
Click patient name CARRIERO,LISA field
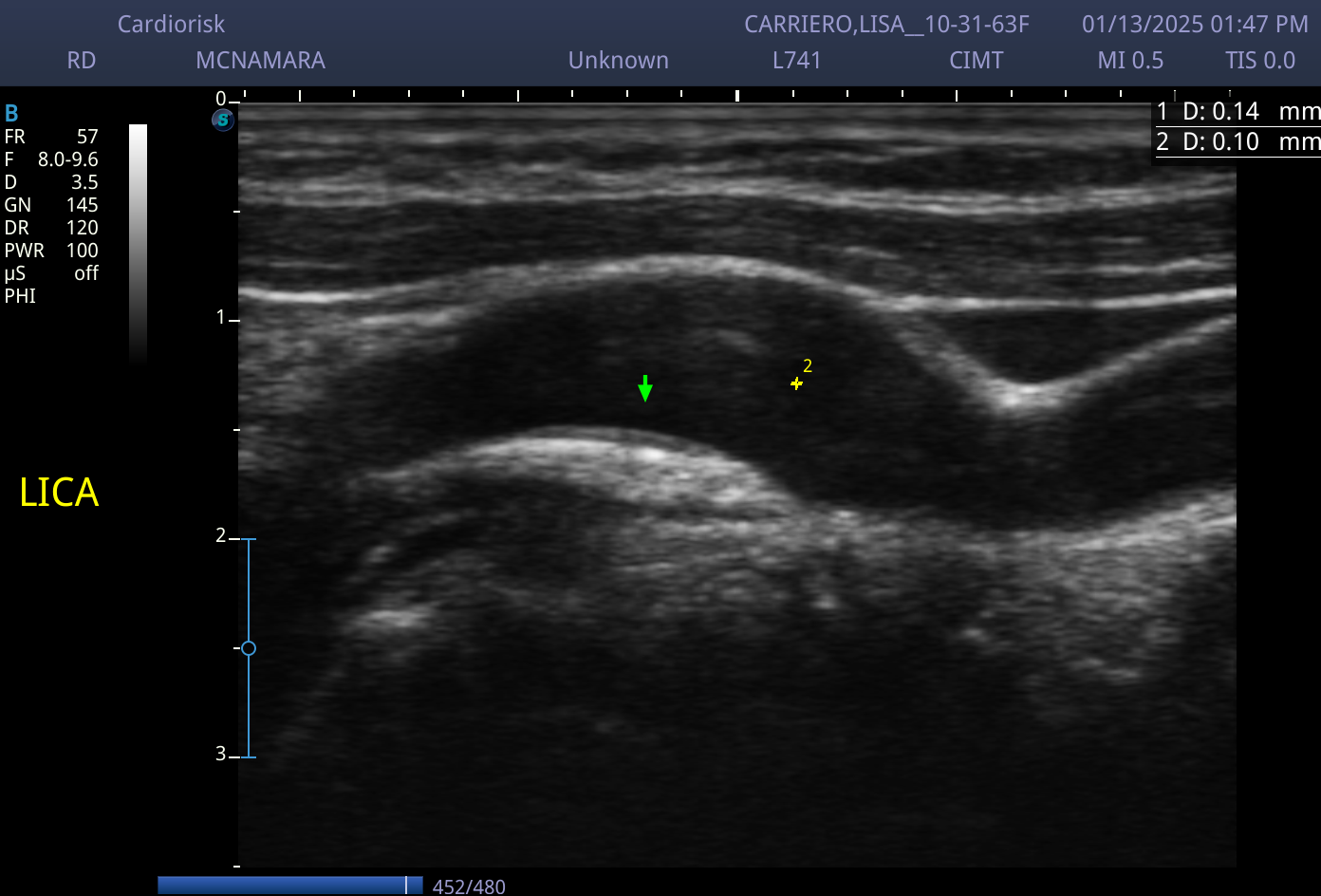[x=886, y=25]
